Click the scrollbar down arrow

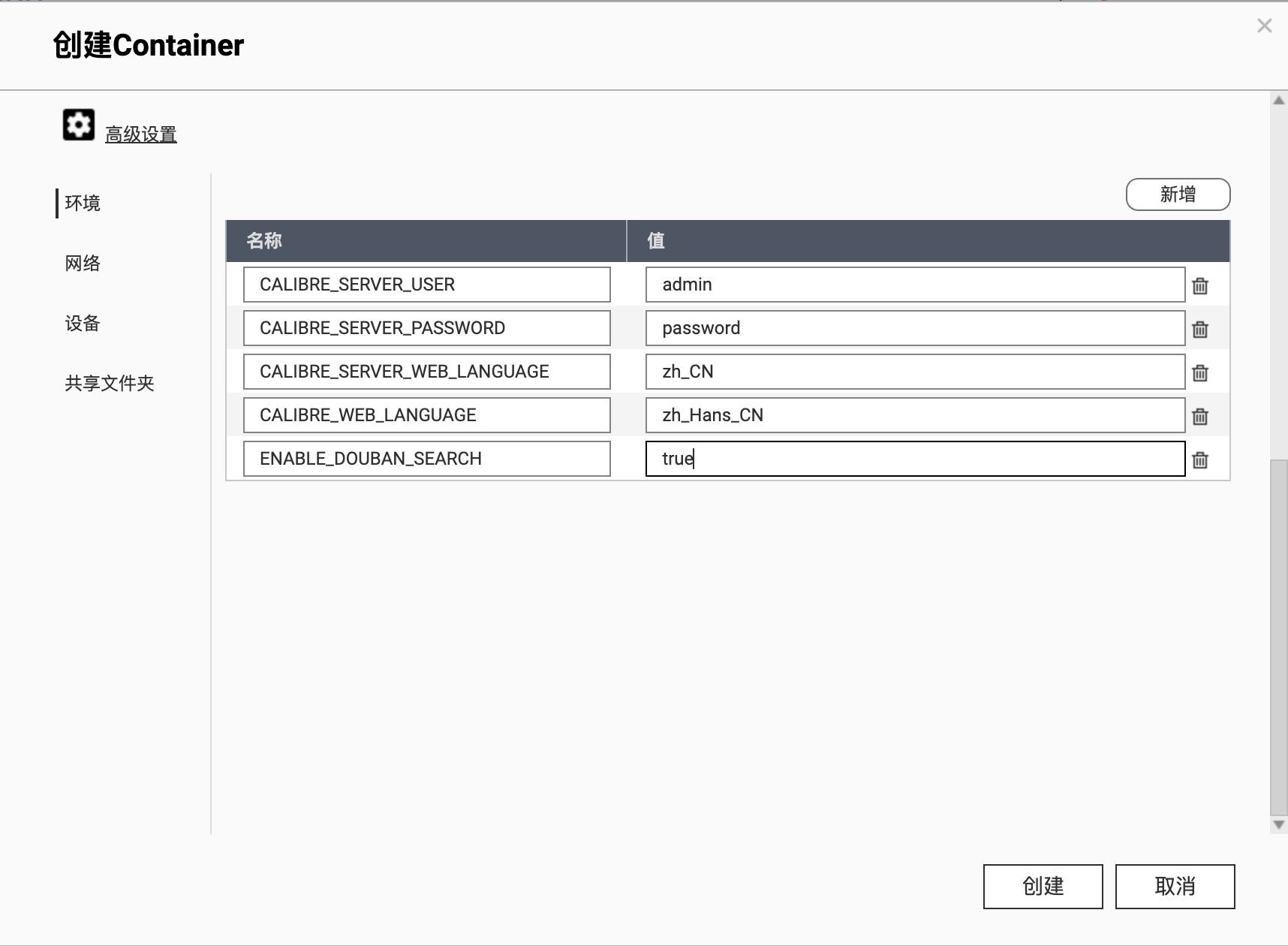pos(1279,825)
